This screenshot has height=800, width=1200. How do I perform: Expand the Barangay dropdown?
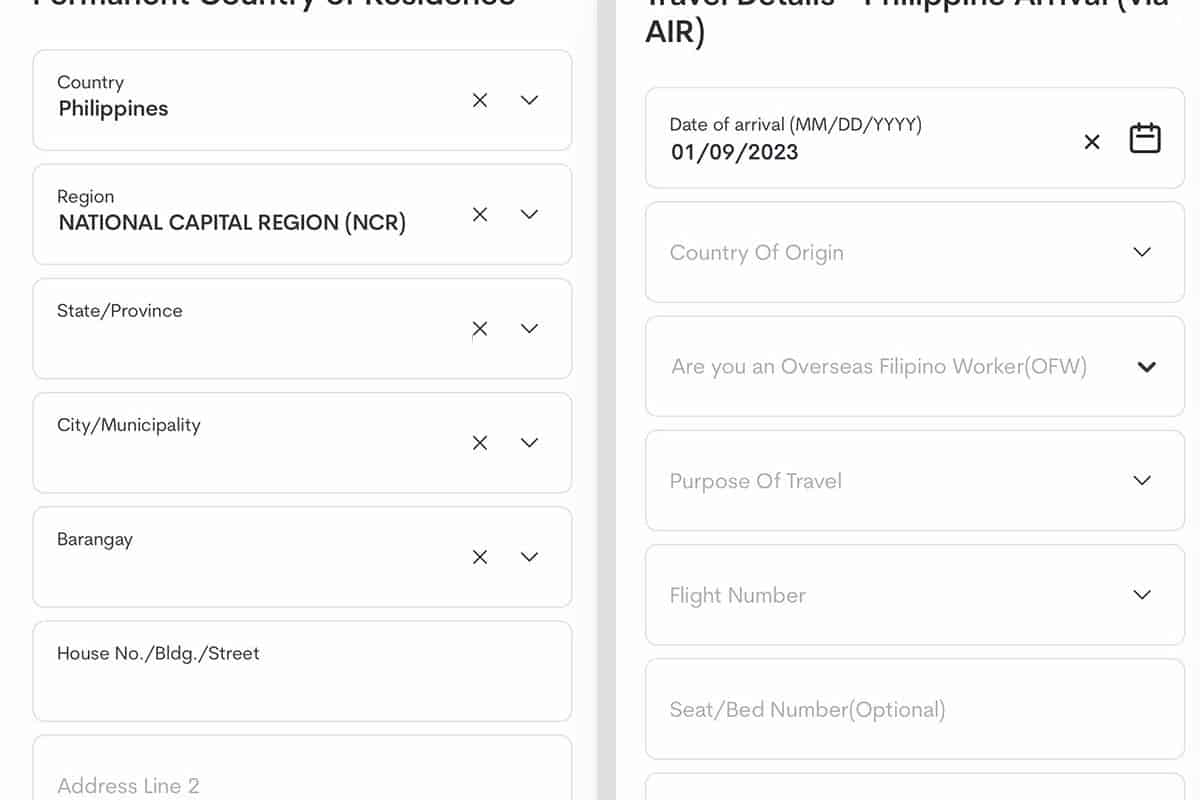pos(530,557)
